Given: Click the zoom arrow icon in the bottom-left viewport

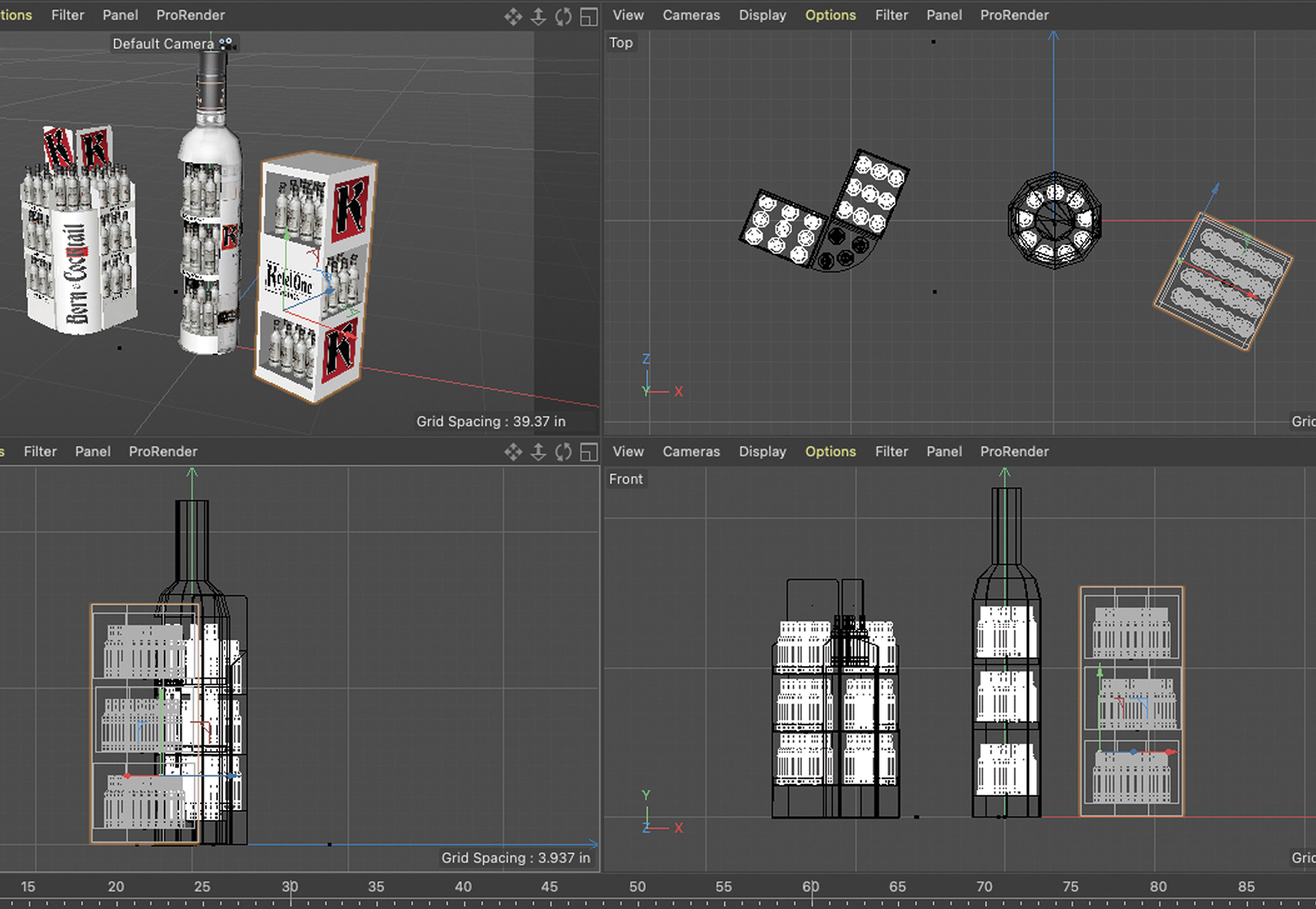Looking at the screenshot, I should (539, 452).
